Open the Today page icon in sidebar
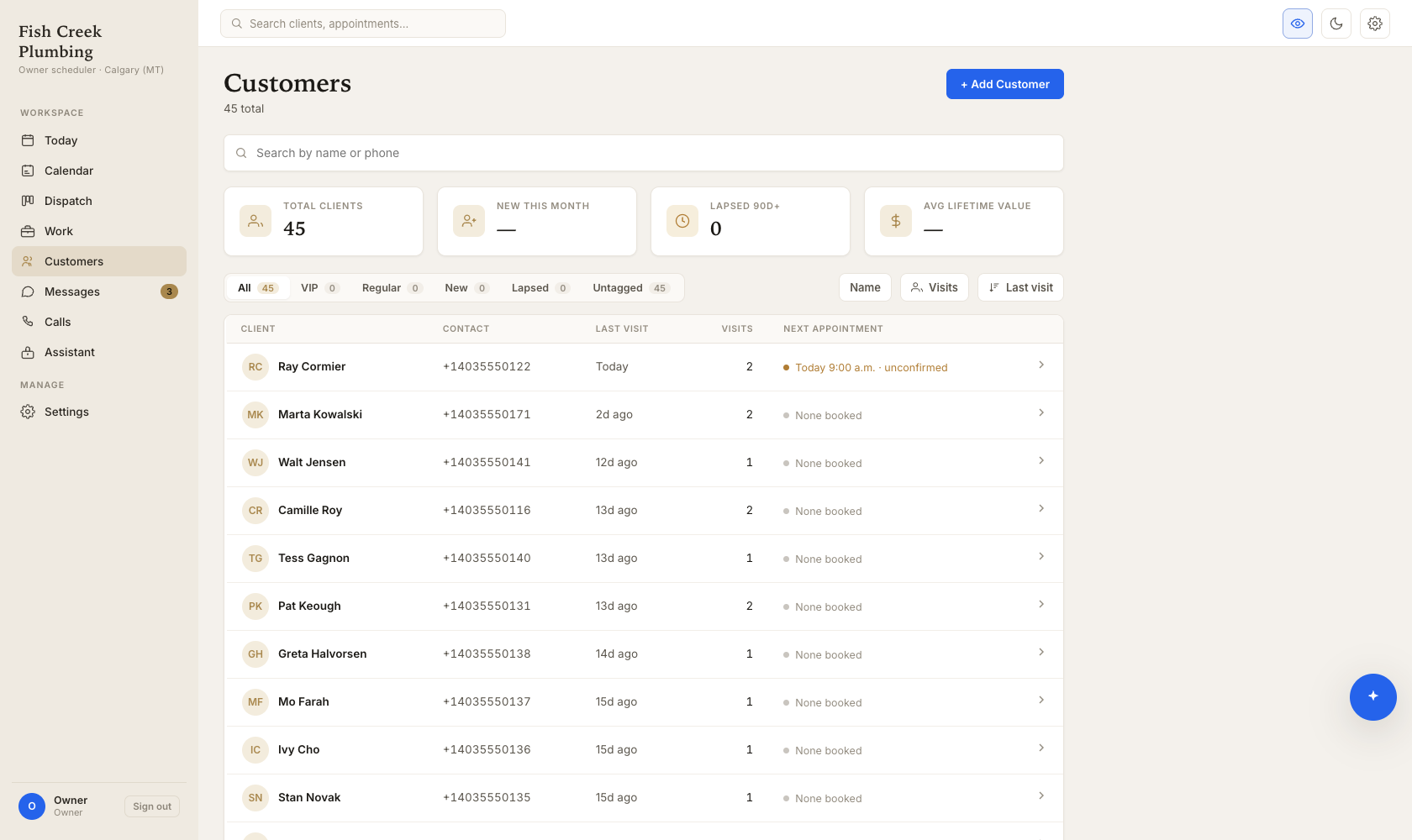1412x840 pixels. [28, 140]
